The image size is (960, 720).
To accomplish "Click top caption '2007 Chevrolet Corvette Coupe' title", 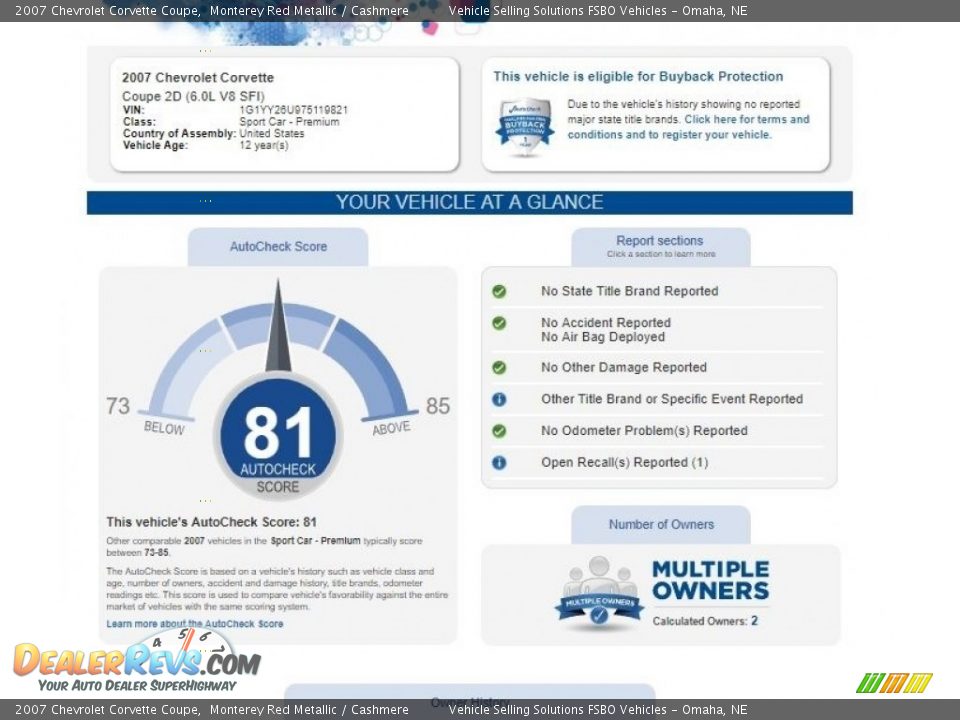I will [x=108, y=10].
